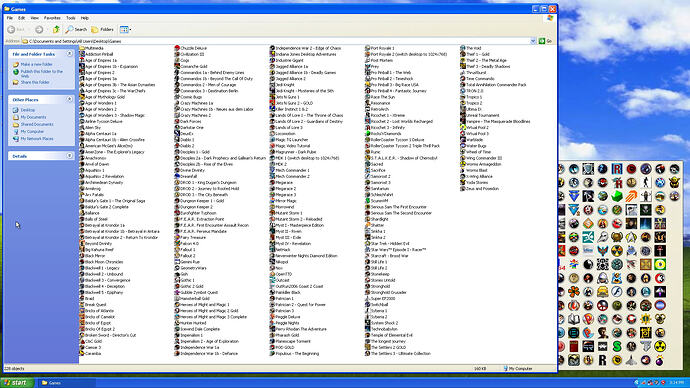The image size is (690, 388).
Task: Click the Share this folder link
Action: [35, 82]
